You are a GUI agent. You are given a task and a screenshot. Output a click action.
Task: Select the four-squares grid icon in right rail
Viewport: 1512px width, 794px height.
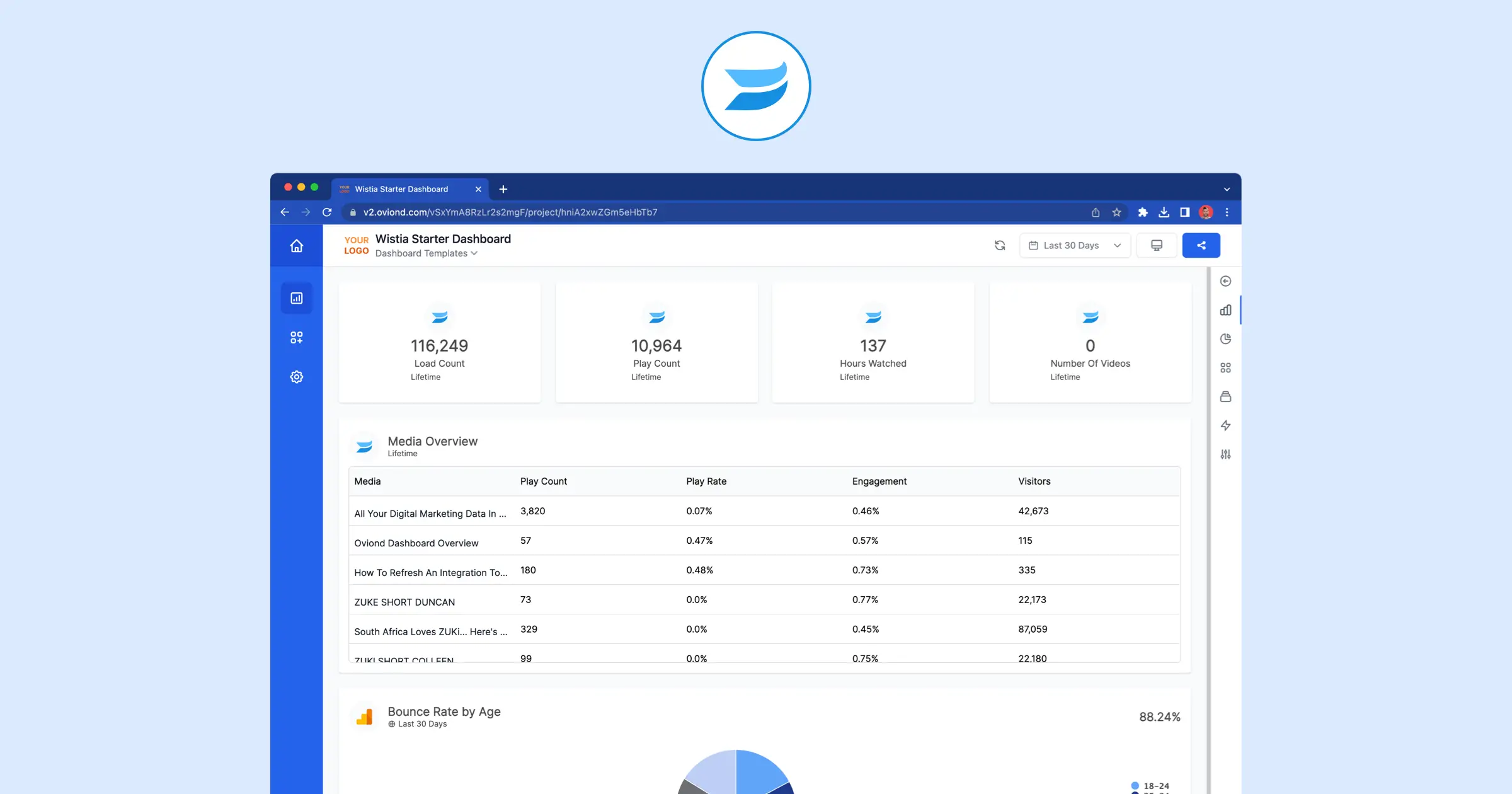tap(1225, 368)
